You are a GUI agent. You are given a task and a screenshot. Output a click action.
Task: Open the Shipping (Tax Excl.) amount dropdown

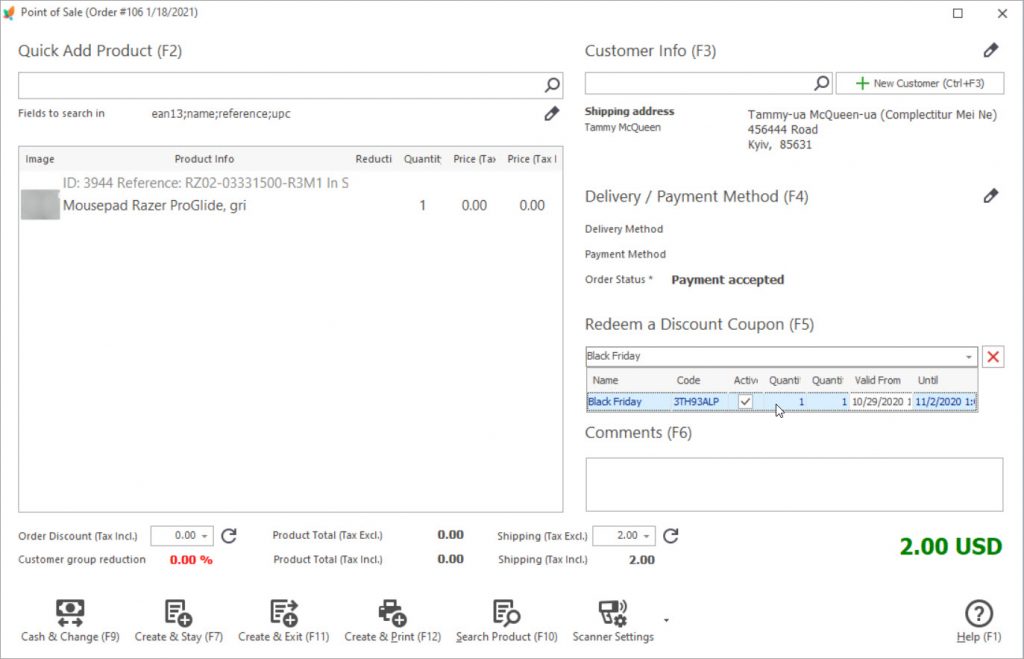pyautogui.click(x=645, y=536)
